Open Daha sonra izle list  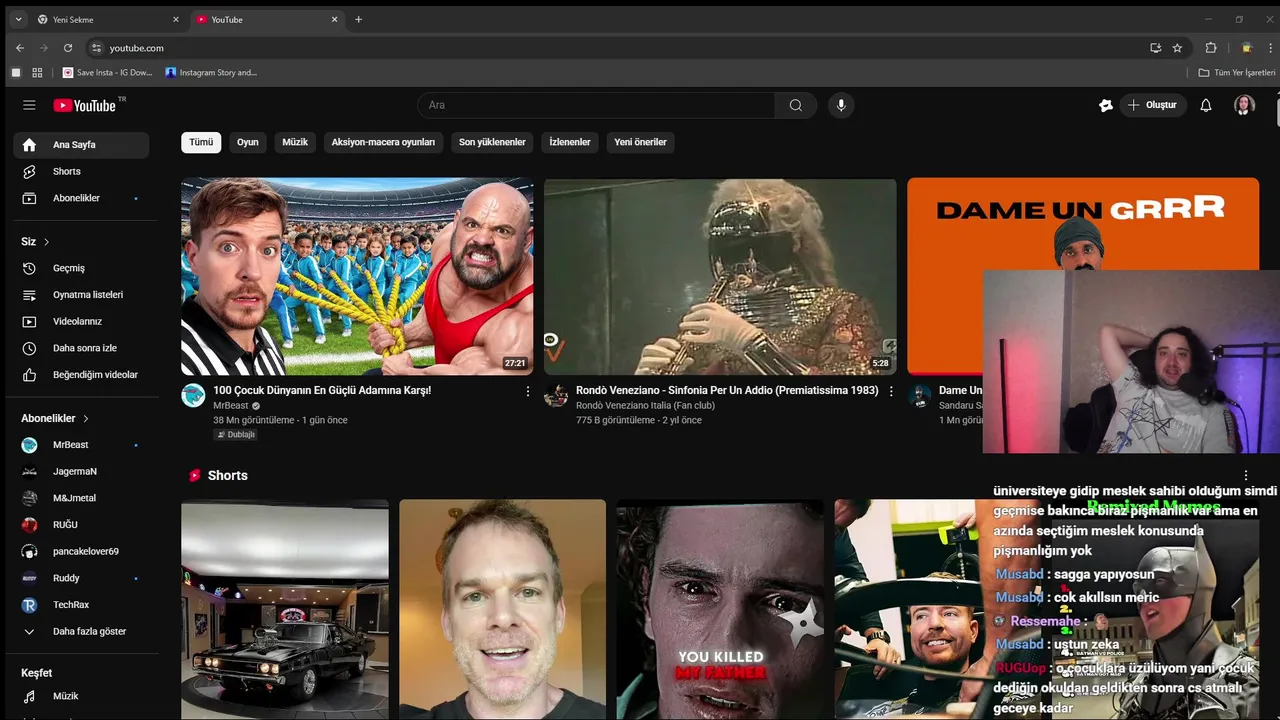coord(81,348)
